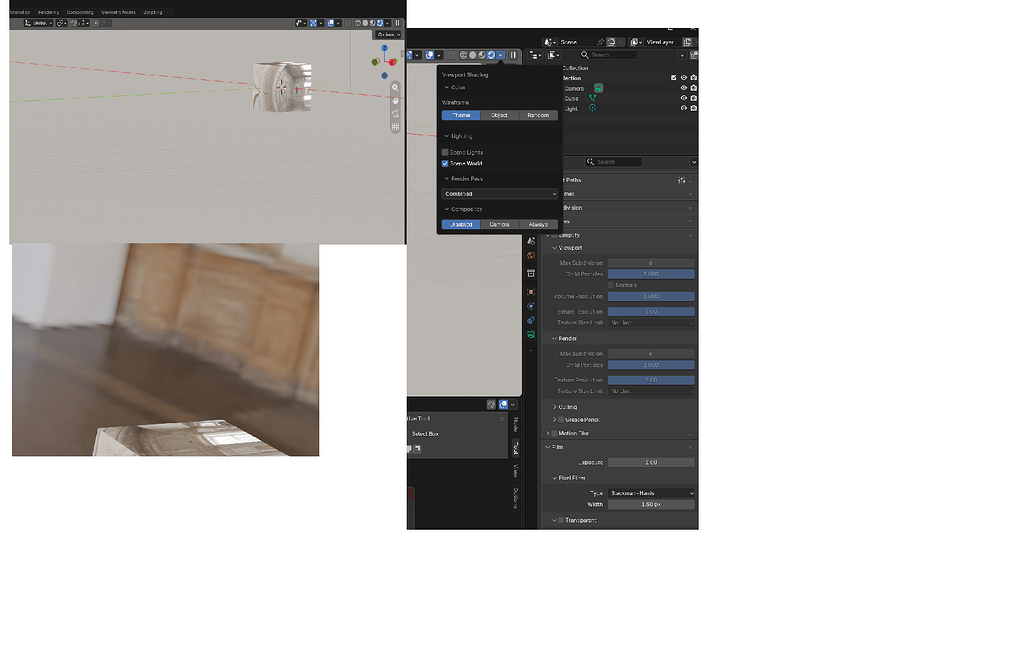Select solid shading icon beside the shading popover
The height and width of the screenshot is (659, 1024).
tap(472, 56)
